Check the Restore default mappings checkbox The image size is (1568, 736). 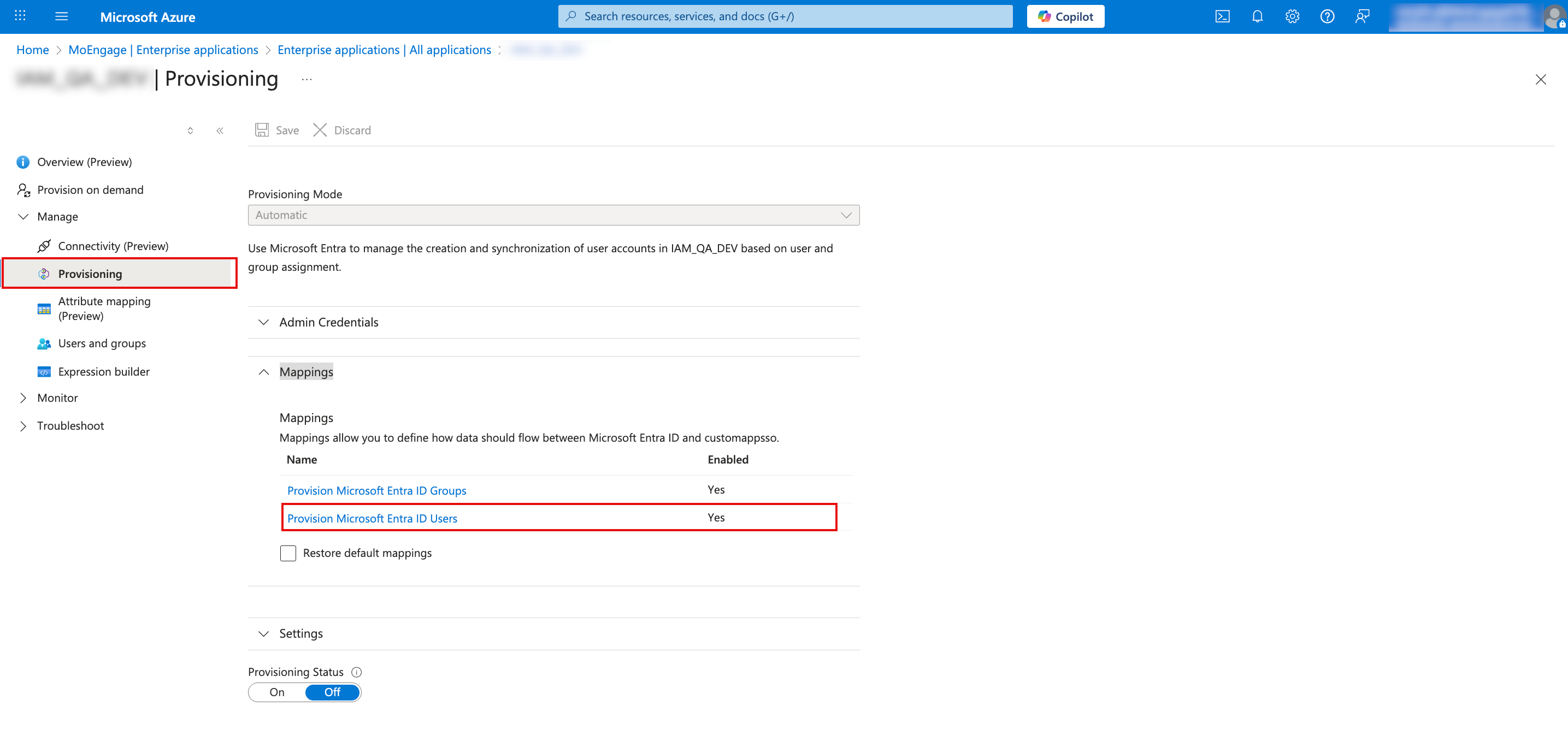(288, 553)
